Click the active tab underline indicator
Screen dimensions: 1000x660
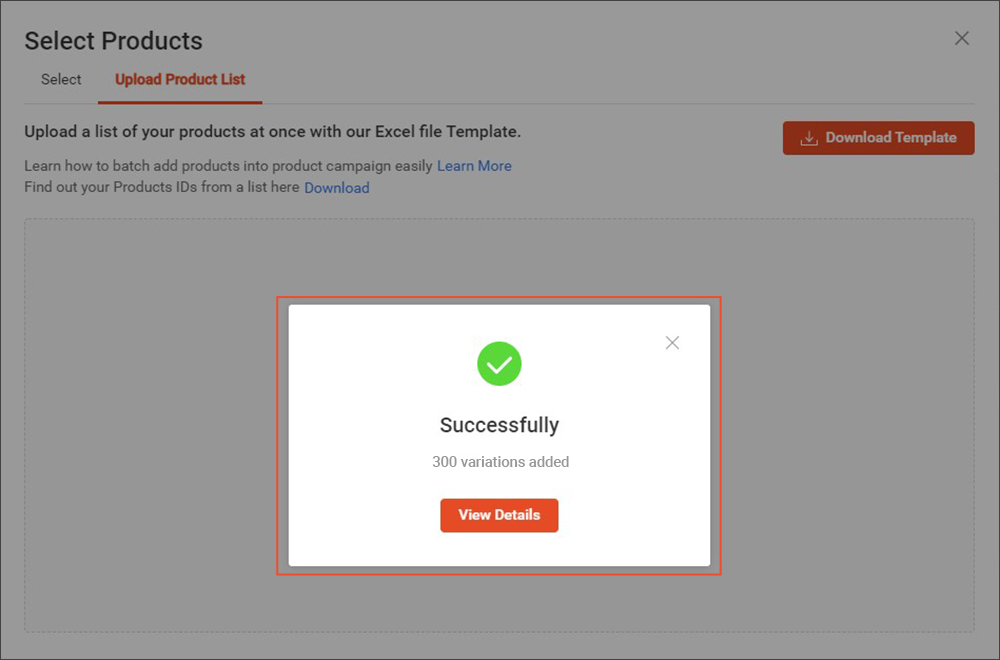pos(180,101)
